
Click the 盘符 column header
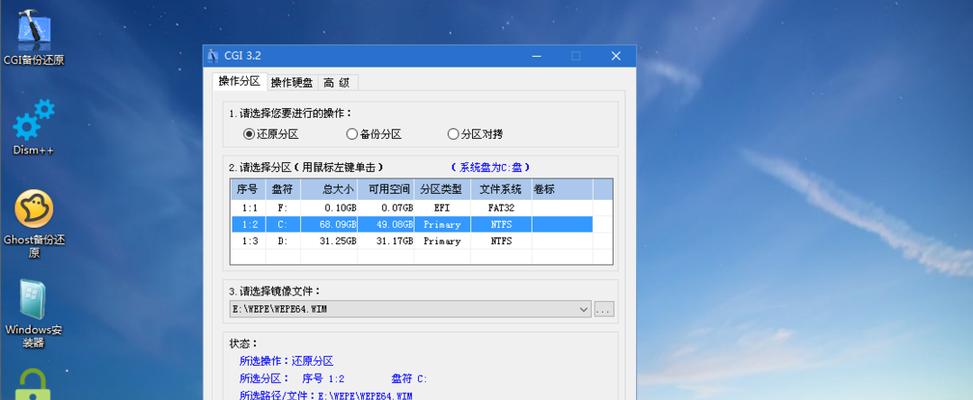point(283,189)
